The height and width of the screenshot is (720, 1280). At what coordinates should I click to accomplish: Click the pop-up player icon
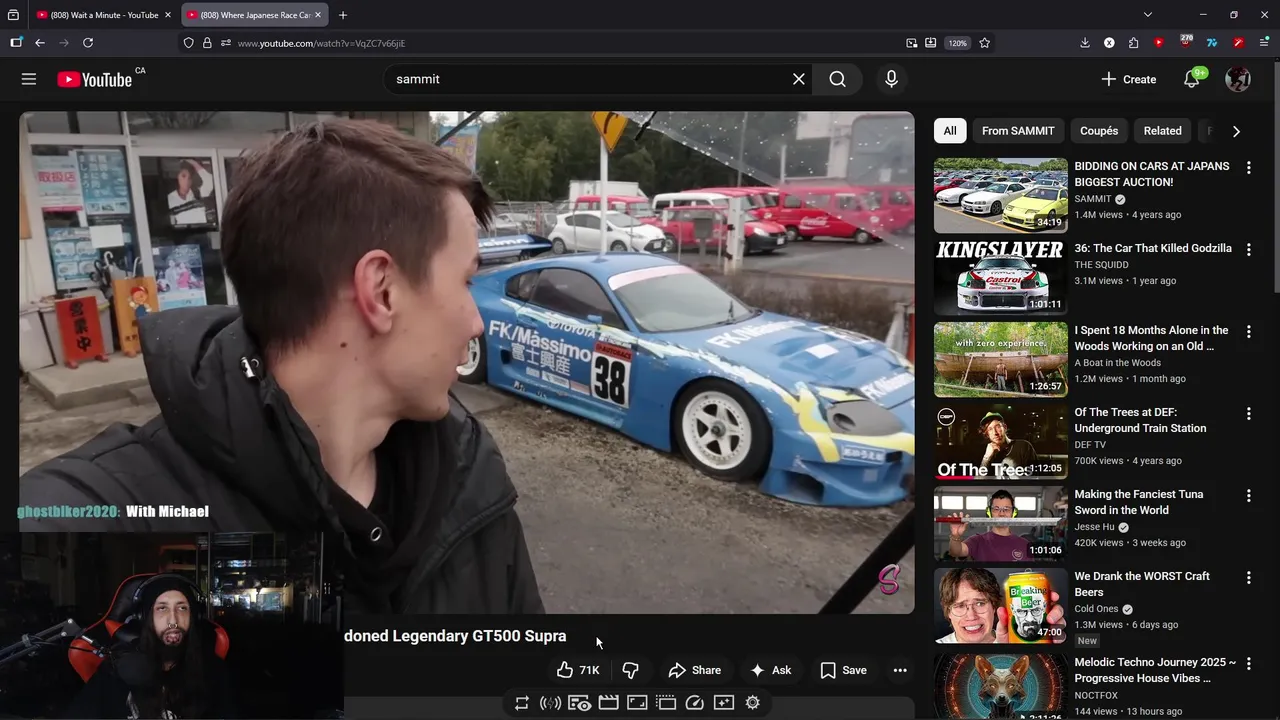coord(666,703)
